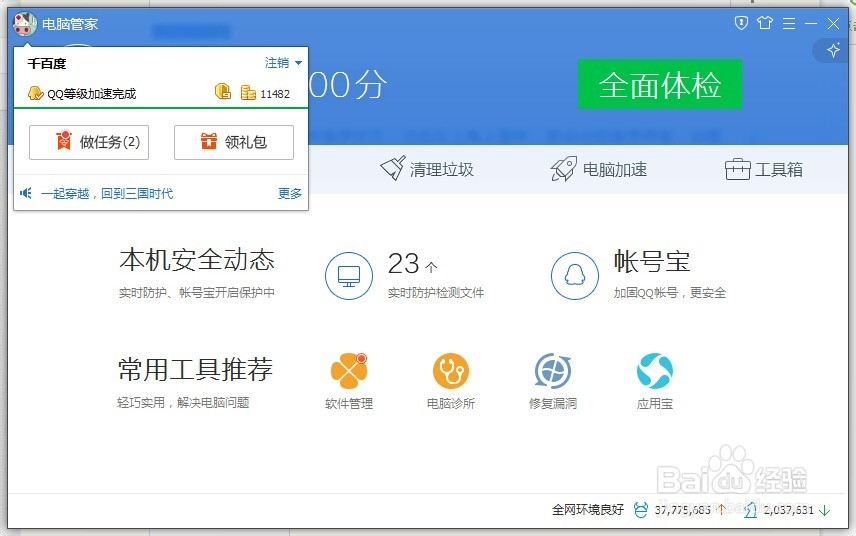
Task: Click the 帐号宝 heading
Action: coord(652,261)
